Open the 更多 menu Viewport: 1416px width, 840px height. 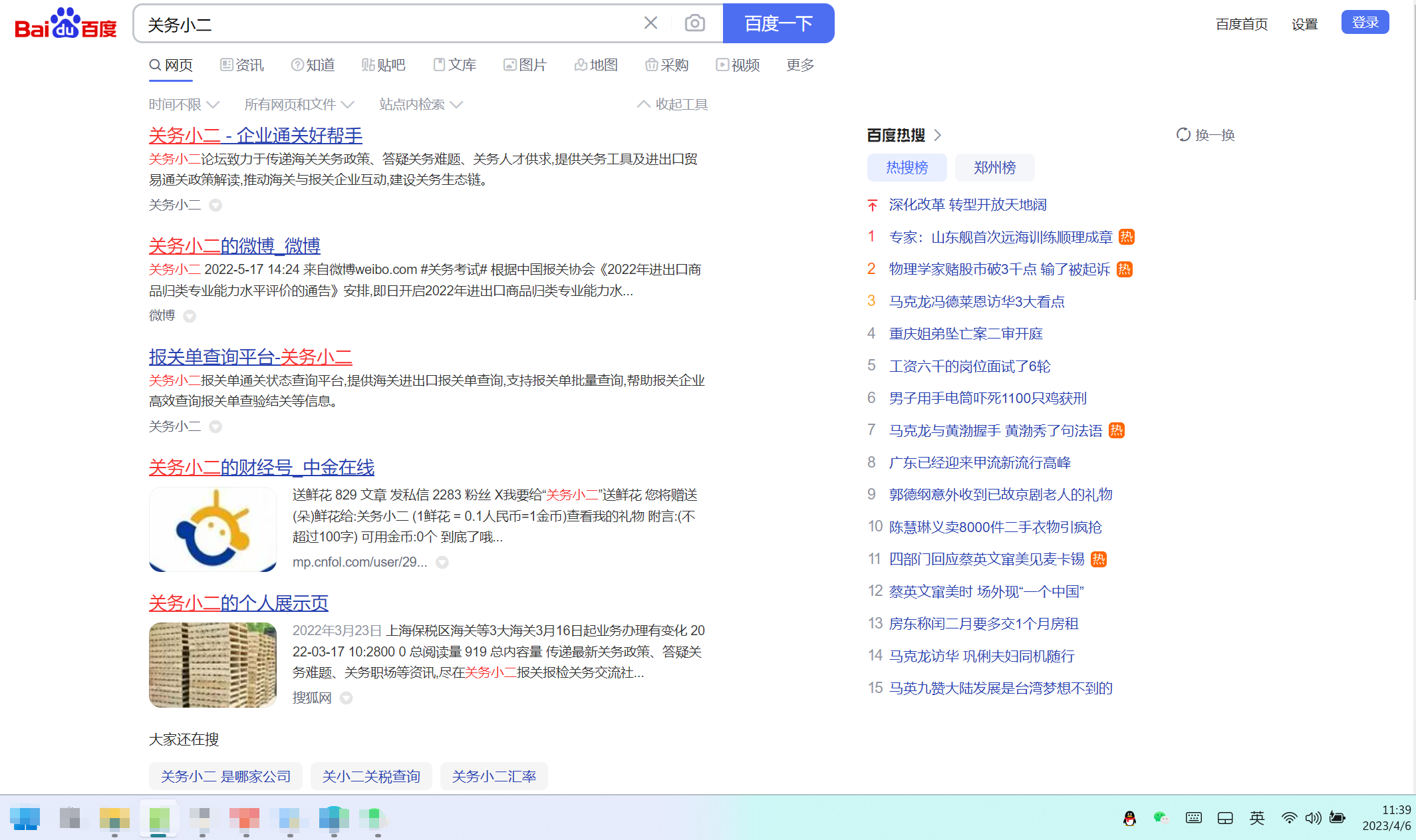800,65
